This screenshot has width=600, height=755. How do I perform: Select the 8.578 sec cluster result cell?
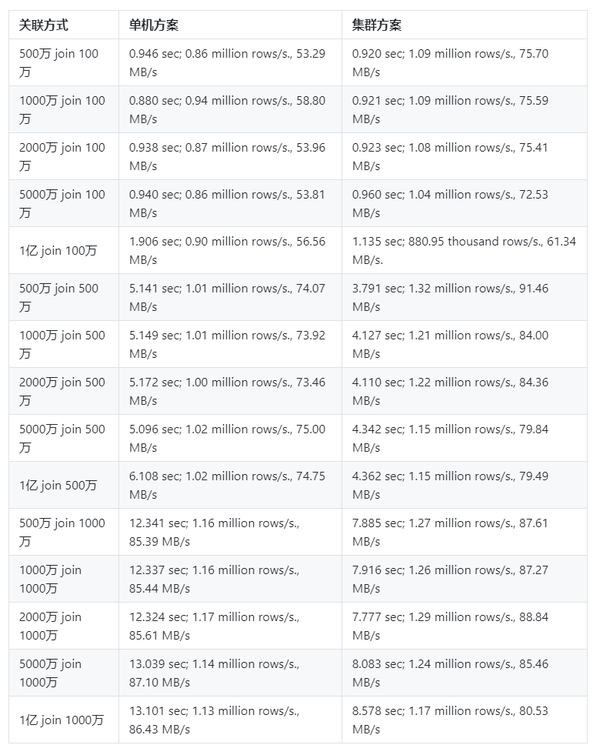click(450, 720)
